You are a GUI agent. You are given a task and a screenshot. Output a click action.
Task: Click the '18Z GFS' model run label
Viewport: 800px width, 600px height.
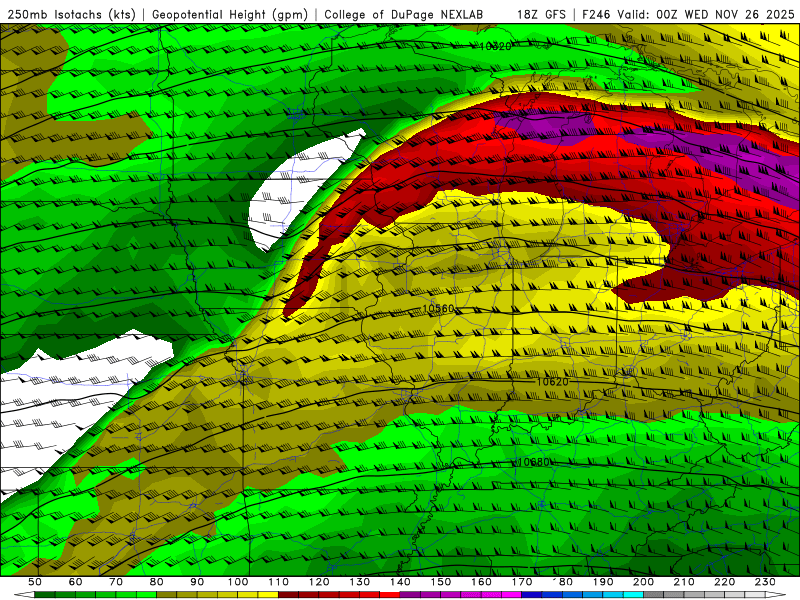pos(541,15)
